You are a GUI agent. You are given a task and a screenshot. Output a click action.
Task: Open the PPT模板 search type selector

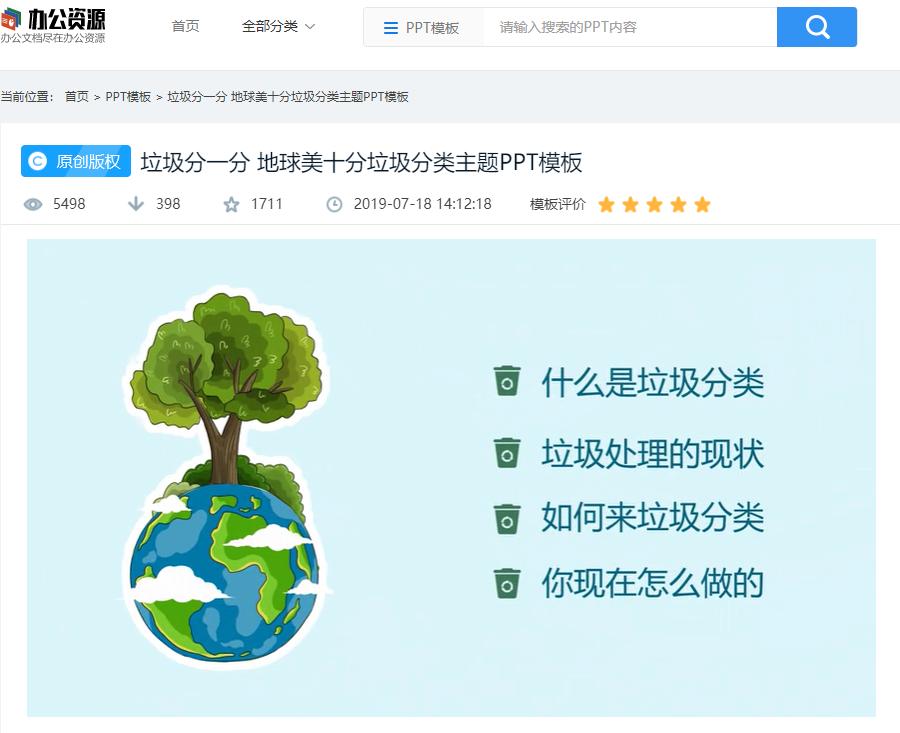click(x=424, y=27)
